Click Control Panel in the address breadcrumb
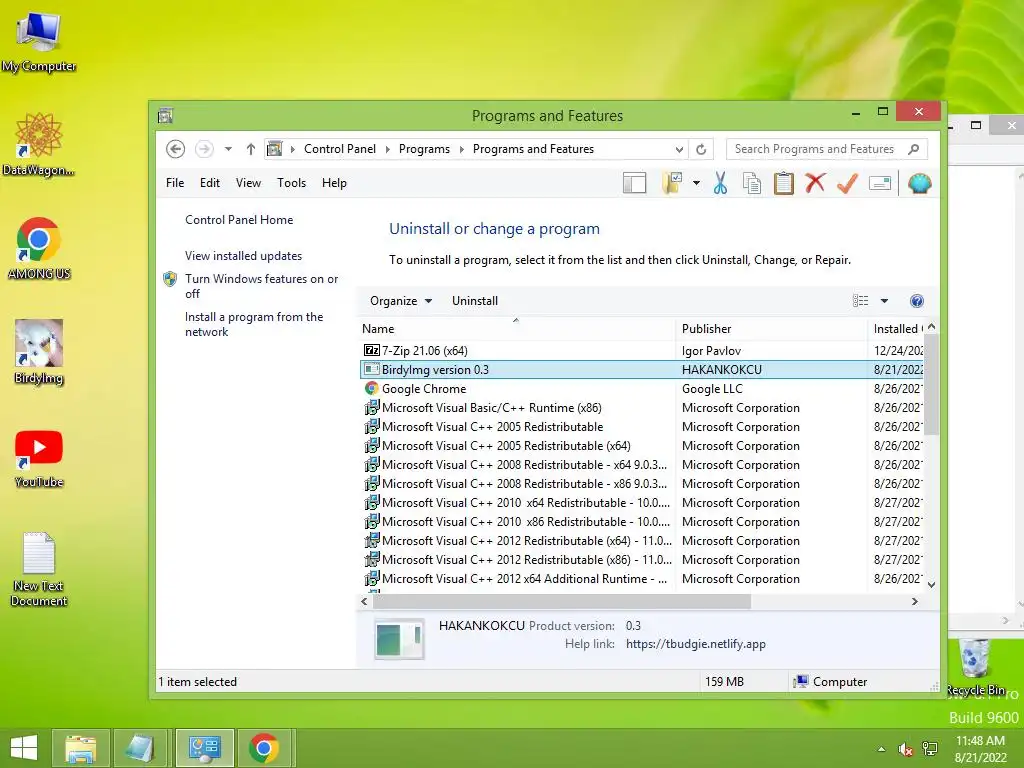Screen dimensions: 1024x768 click(340, 149)
